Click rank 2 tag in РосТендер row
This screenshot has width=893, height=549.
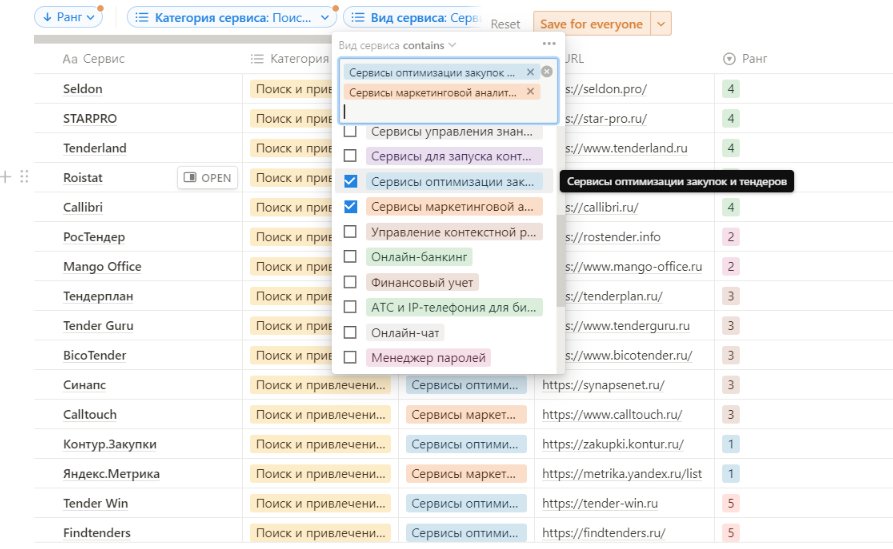731,237
